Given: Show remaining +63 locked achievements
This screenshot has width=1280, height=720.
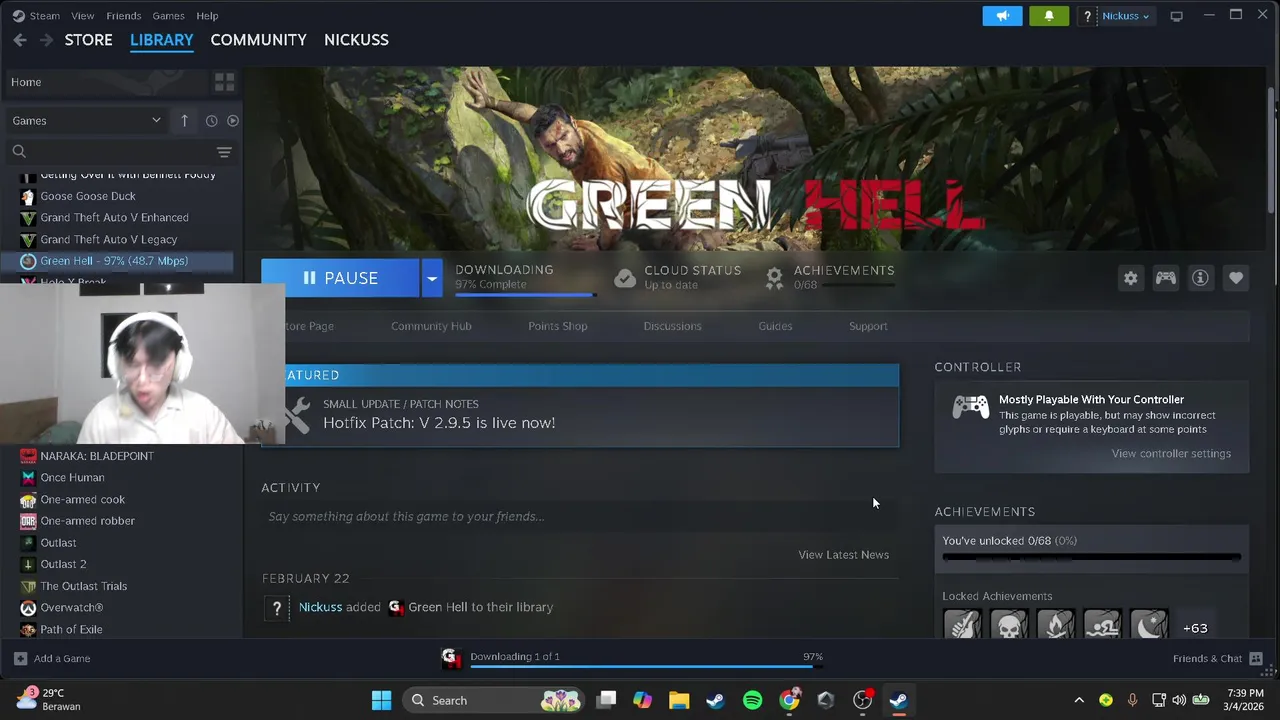Looking at the screenshot, I should click(1195, 628).
